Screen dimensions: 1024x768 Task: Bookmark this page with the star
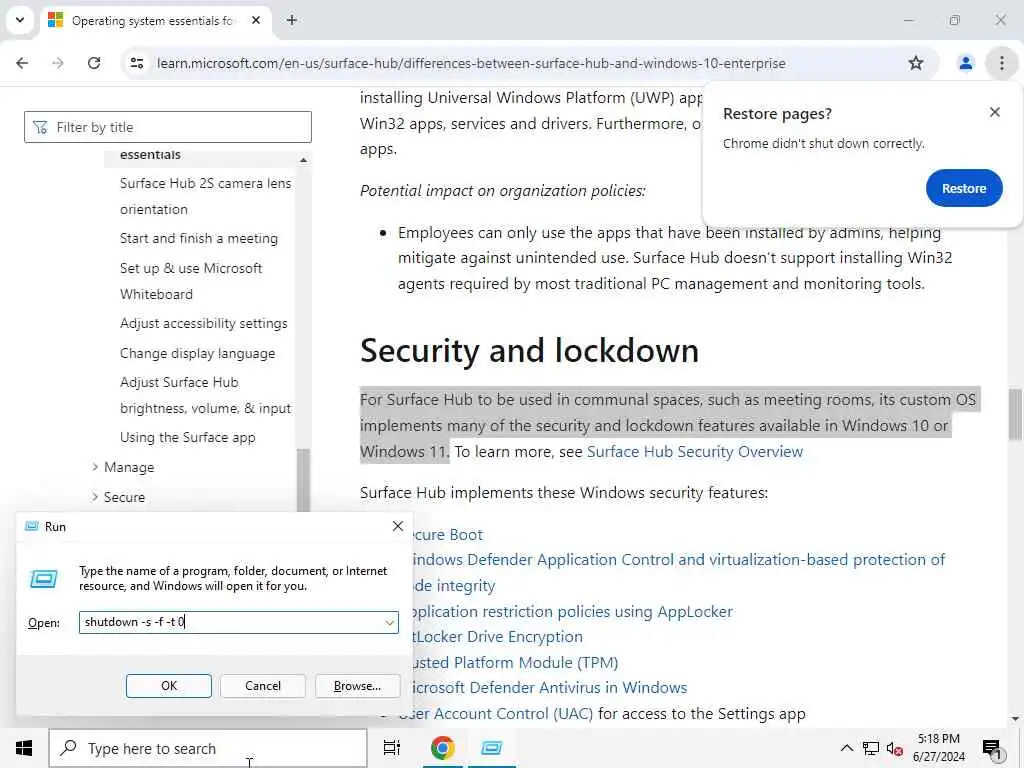click(916, 63)
